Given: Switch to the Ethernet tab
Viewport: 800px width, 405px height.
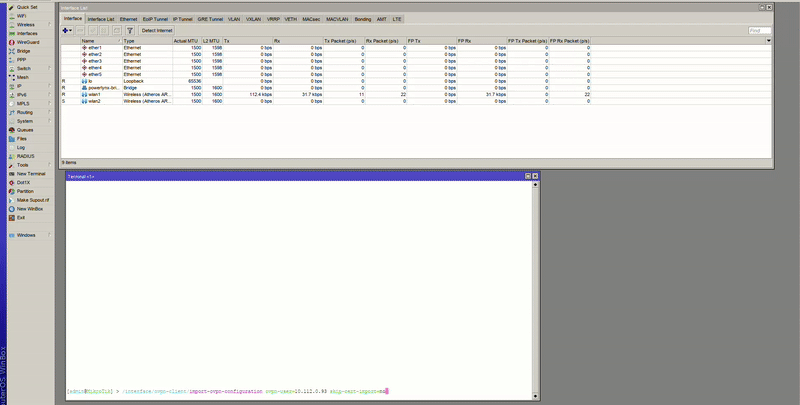Looking at the screenshot, I should (x=129, y=19).
